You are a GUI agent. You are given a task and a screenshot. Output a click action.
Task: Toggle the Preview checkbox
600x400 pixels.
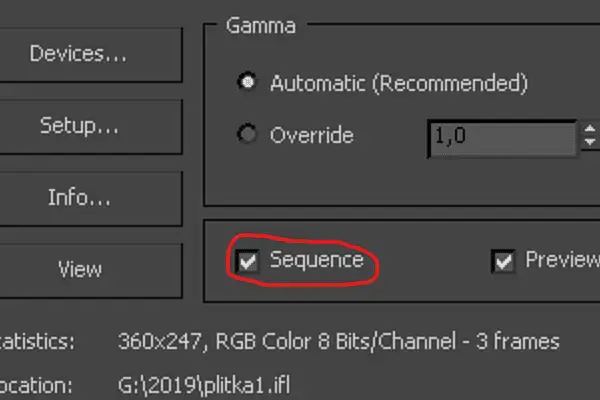pyautogui.click(x=503, y=262)
